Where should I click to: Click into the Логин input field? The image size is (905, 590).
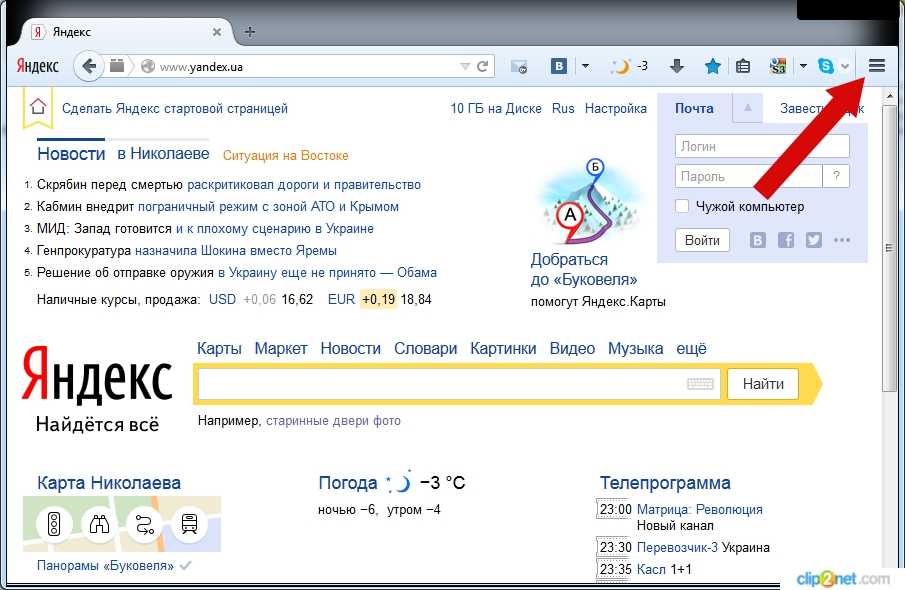[x=762, y=146]
